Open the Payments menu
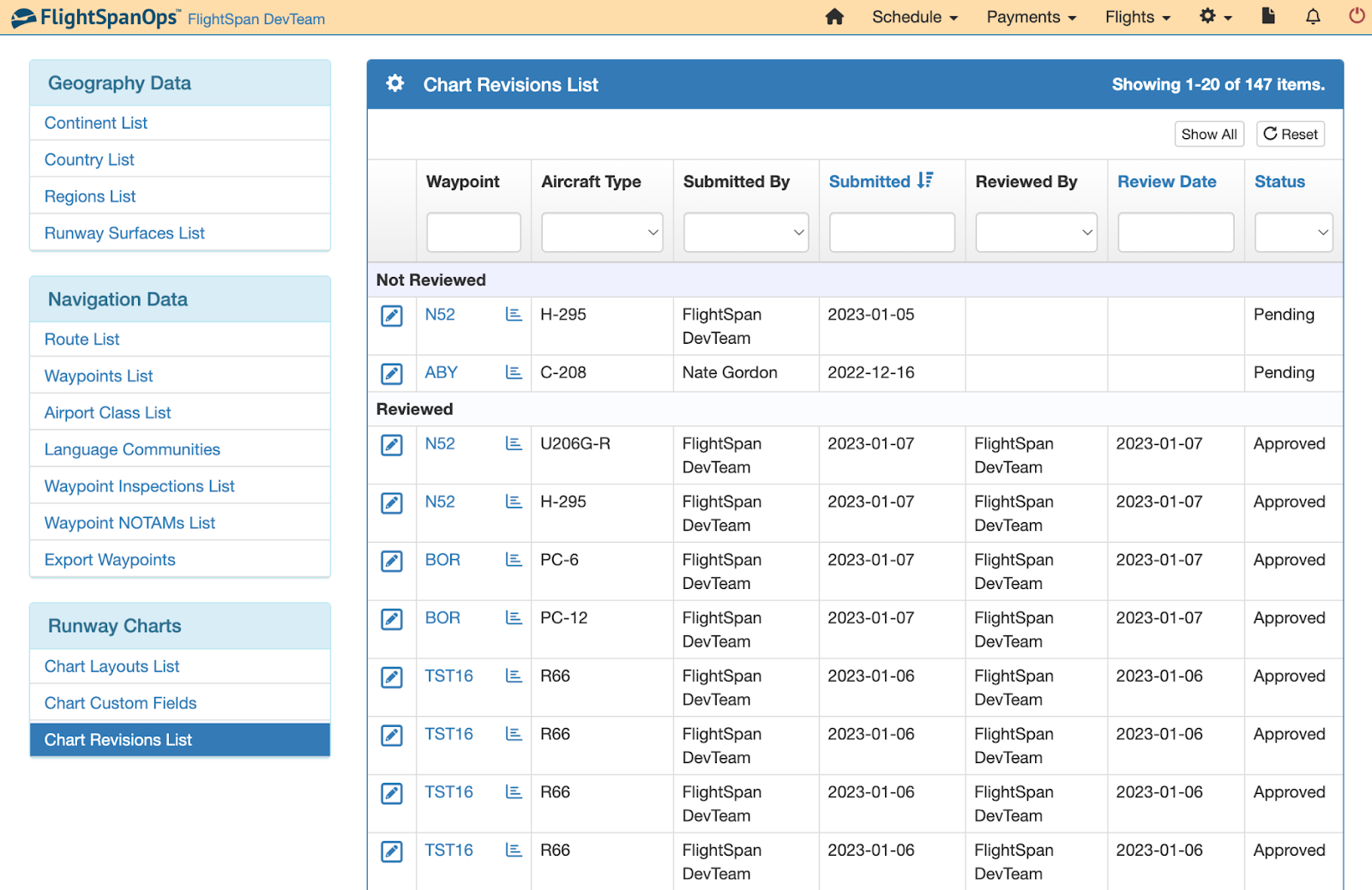The height and width of the screenshot is (890, 1372). pos(1030,16)
